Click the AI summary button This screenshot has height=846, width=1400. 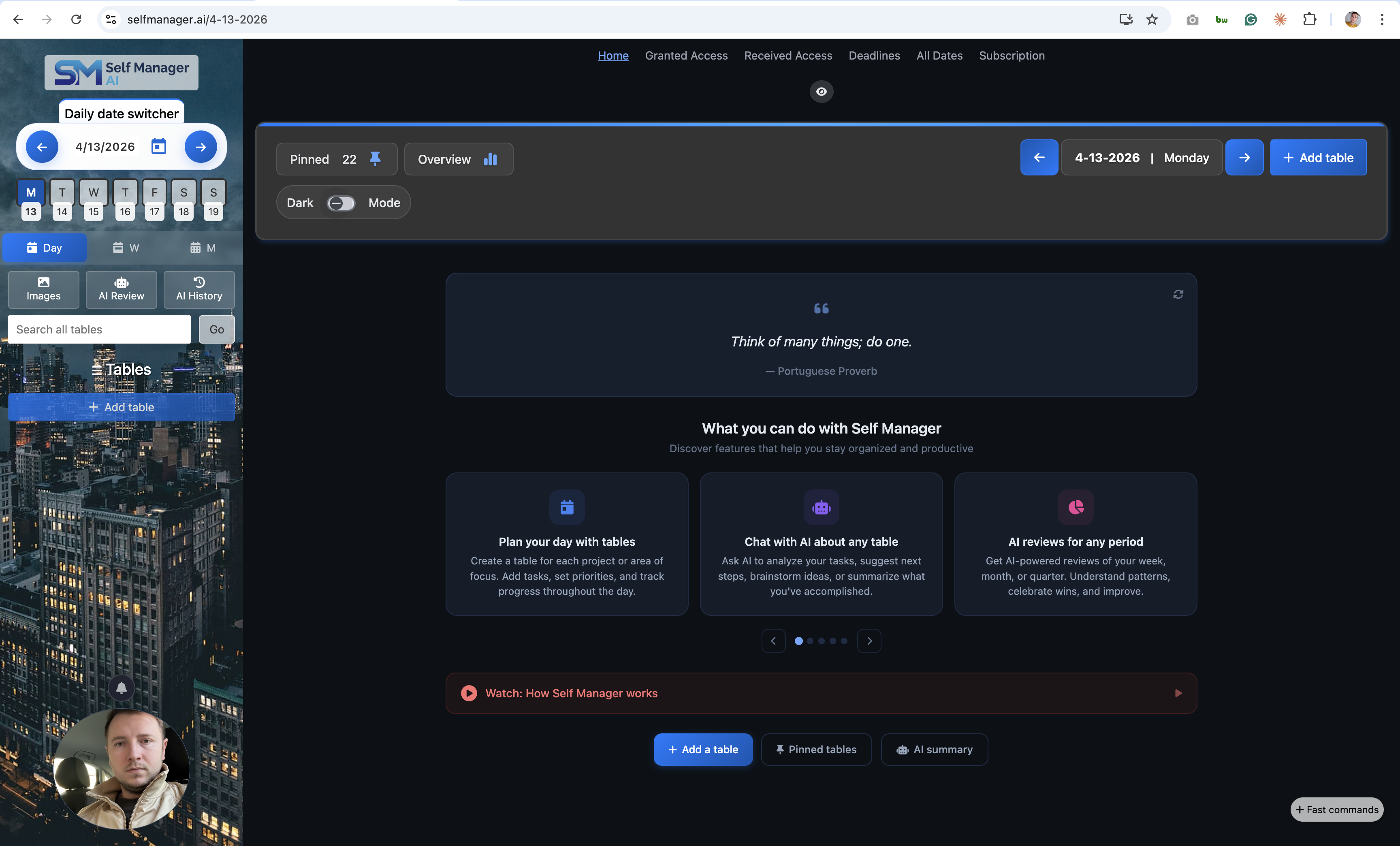pyautogui.click(x=934, y=749)
